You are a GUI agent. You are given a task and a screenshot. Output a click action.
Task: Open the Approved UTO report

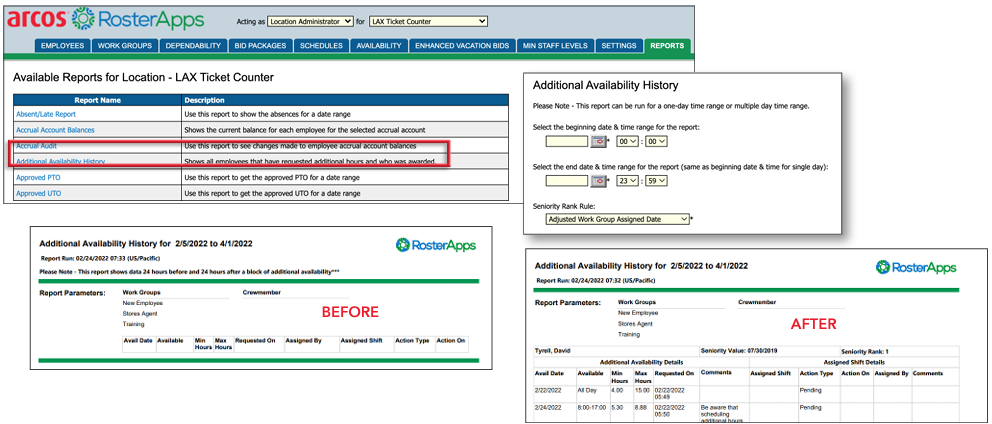pyautogui.click(x=39, y=194)
